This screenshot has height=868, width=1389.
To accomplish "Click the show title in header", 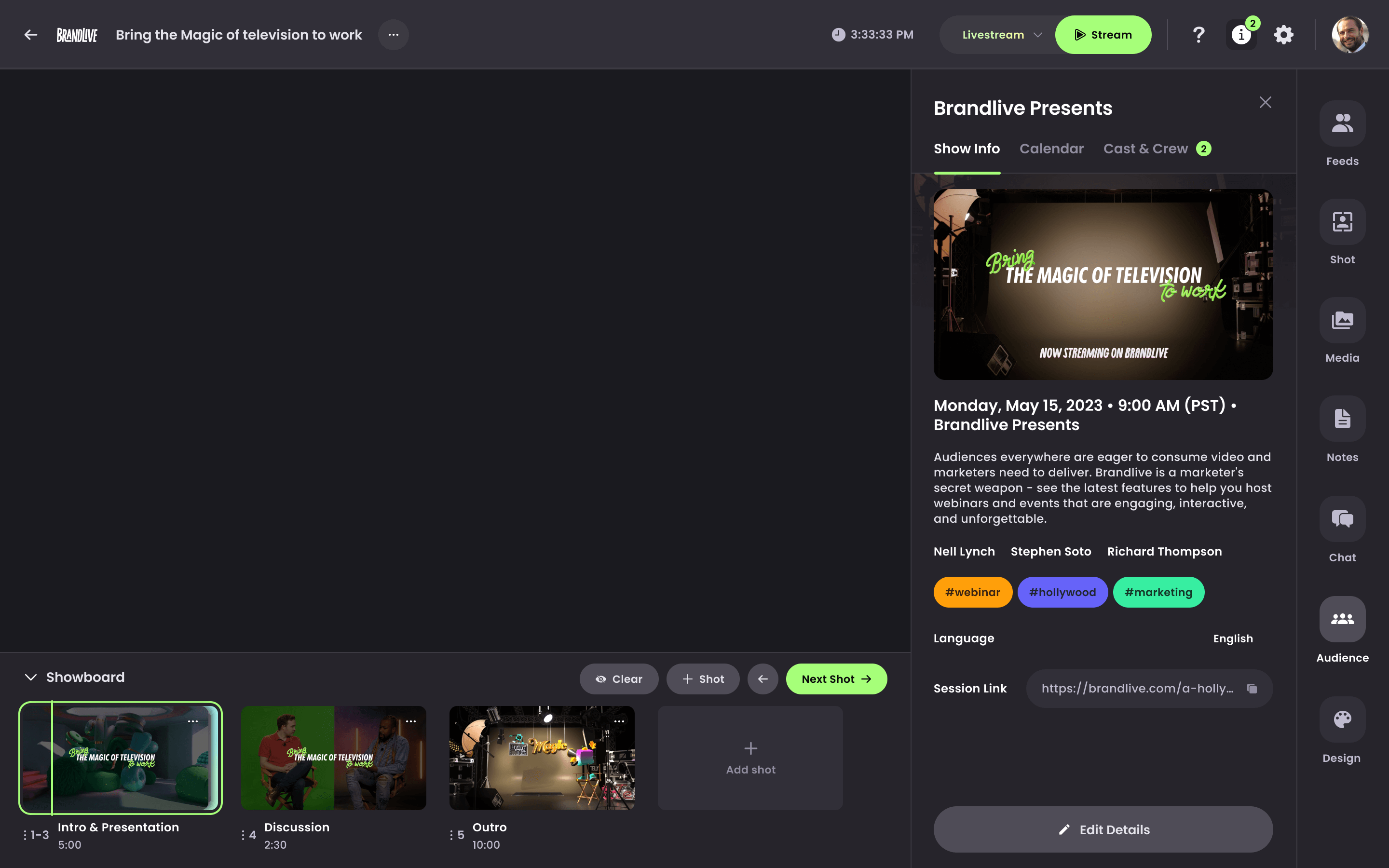I will [239, 35].
